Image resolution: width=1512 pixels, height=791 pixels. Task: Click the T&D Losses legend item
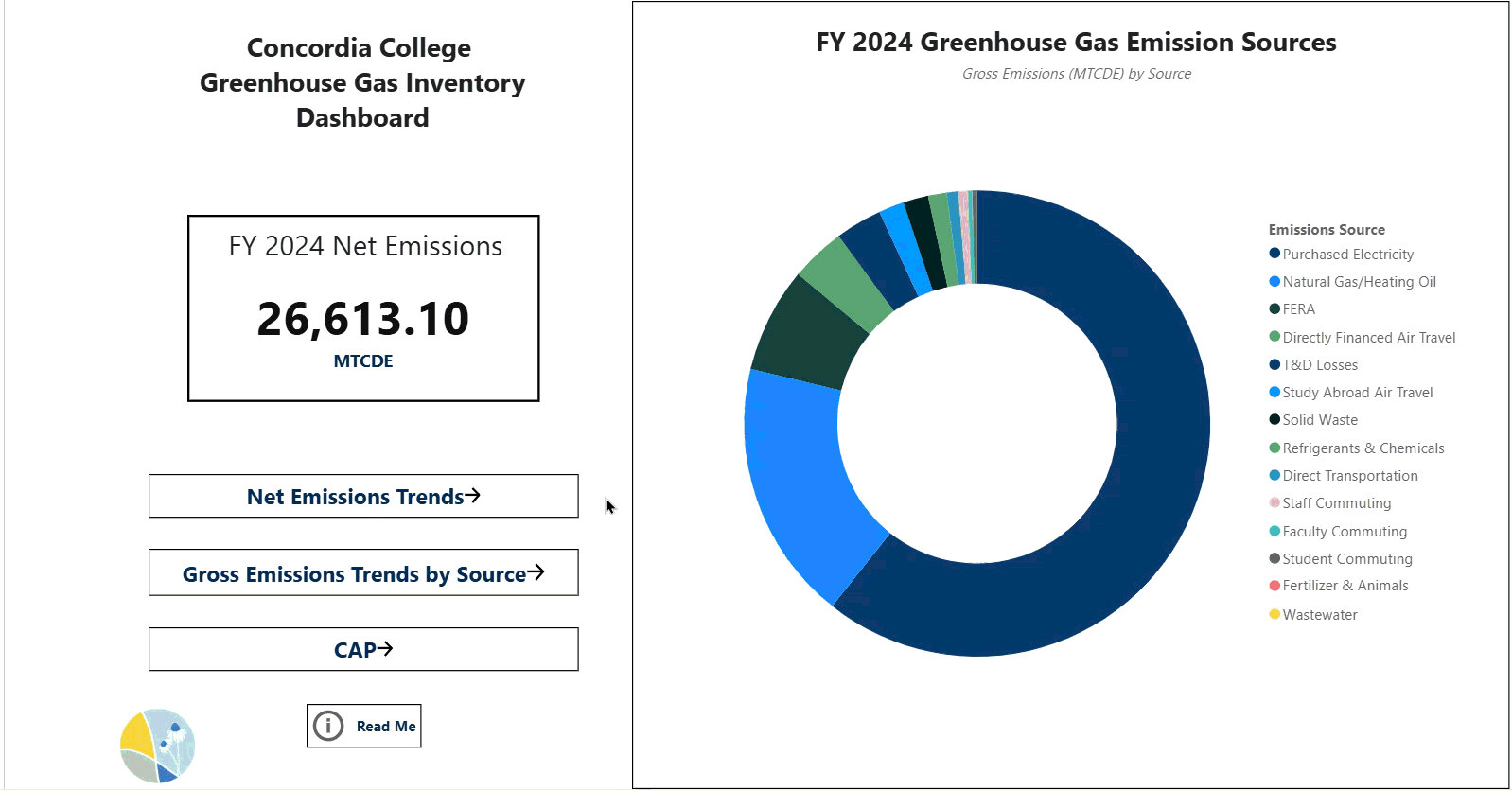(1319, 365)
